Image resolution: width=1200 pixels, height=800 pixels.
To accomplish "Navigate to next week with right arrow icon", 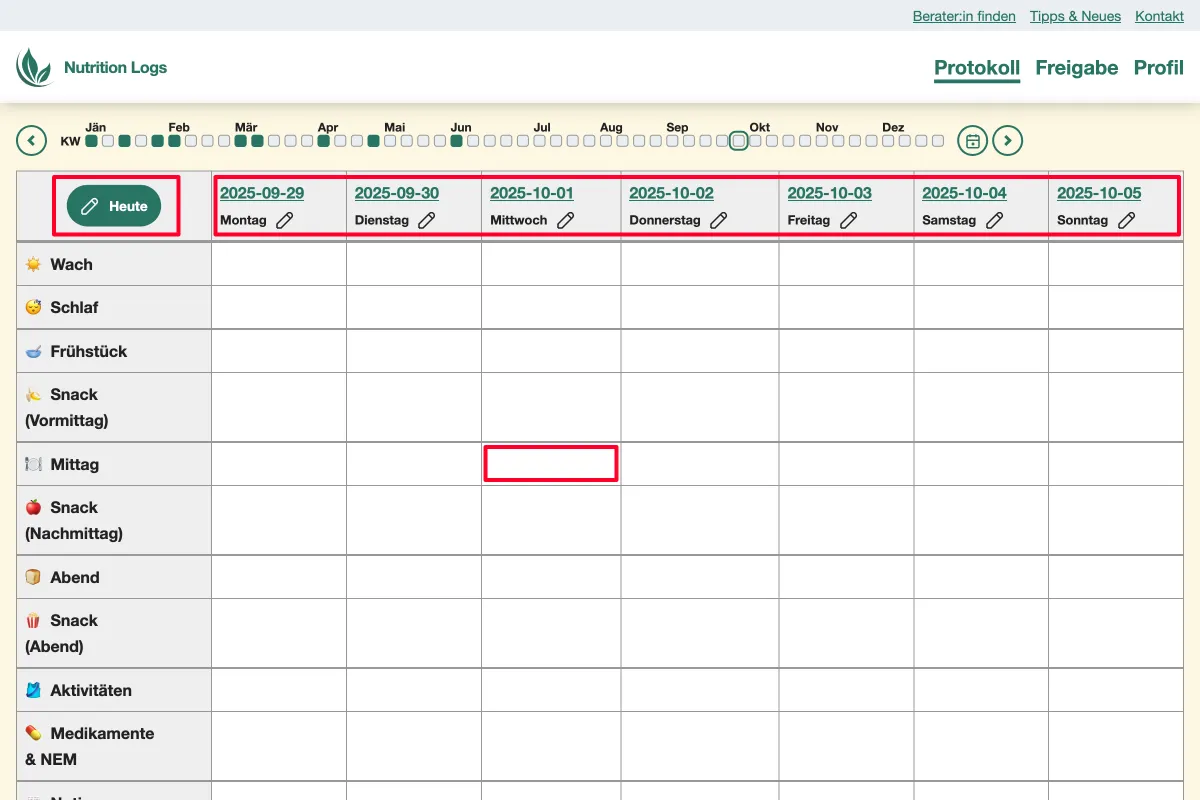I will coord(1007,140).
